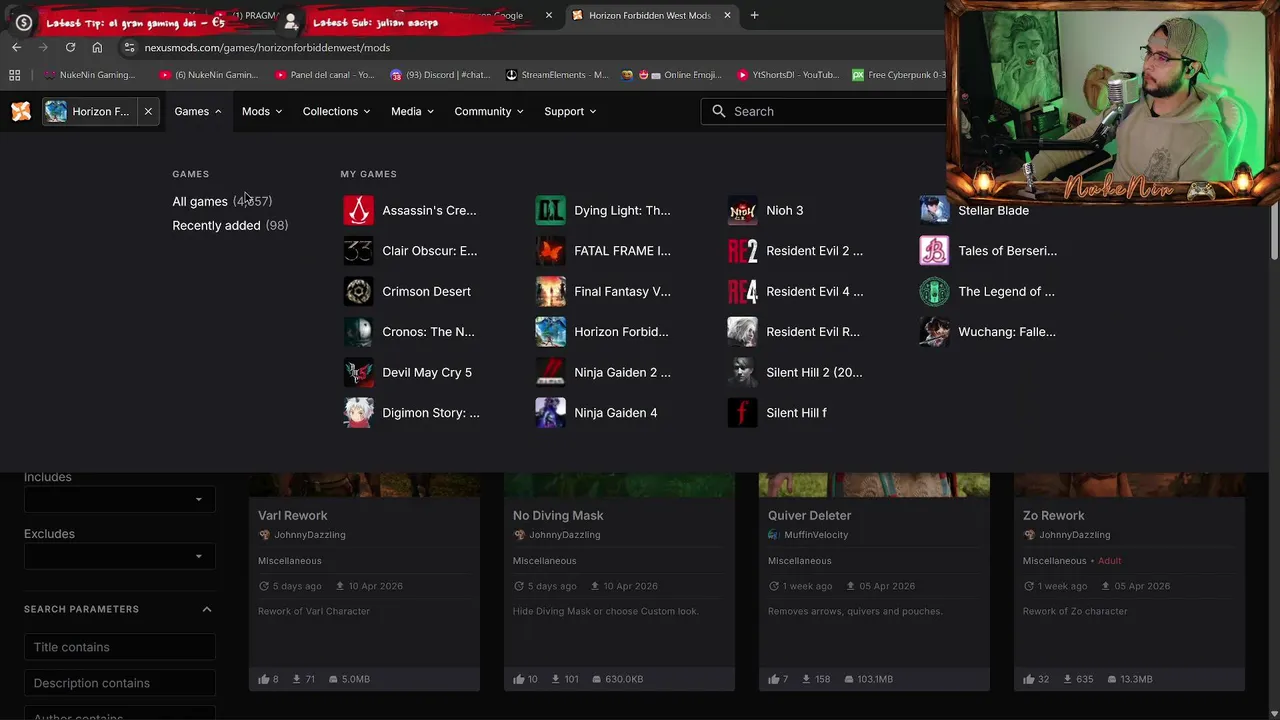
Task: Open the Clair Obscur game icon
Action: [x=358, y=251]
